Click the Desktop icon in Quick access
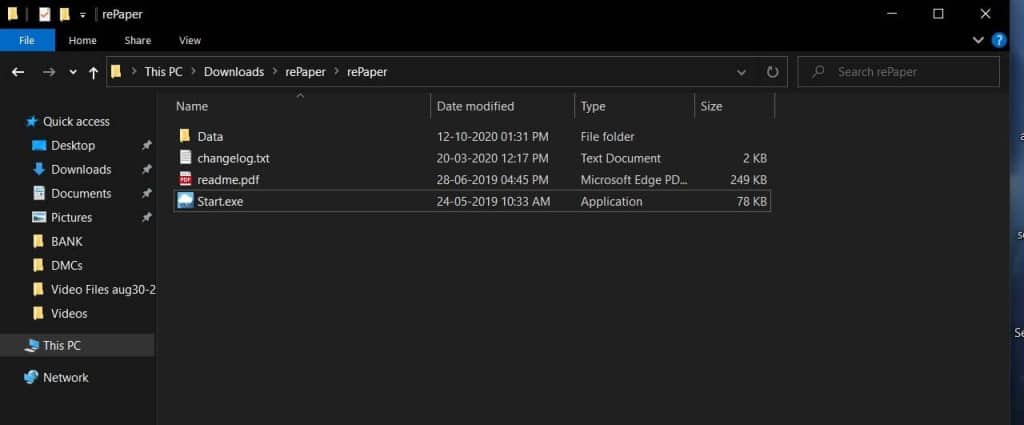The height and width of the screenshot is (425, 1024). pos(39,146)
